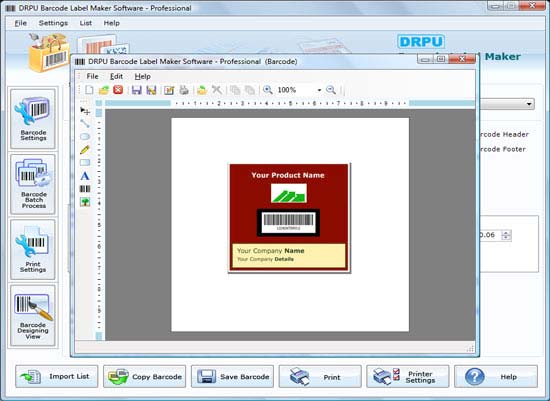Screen dimensions: 550x401
Task: Select the Barcode insert tool
Action: [85, 189]
